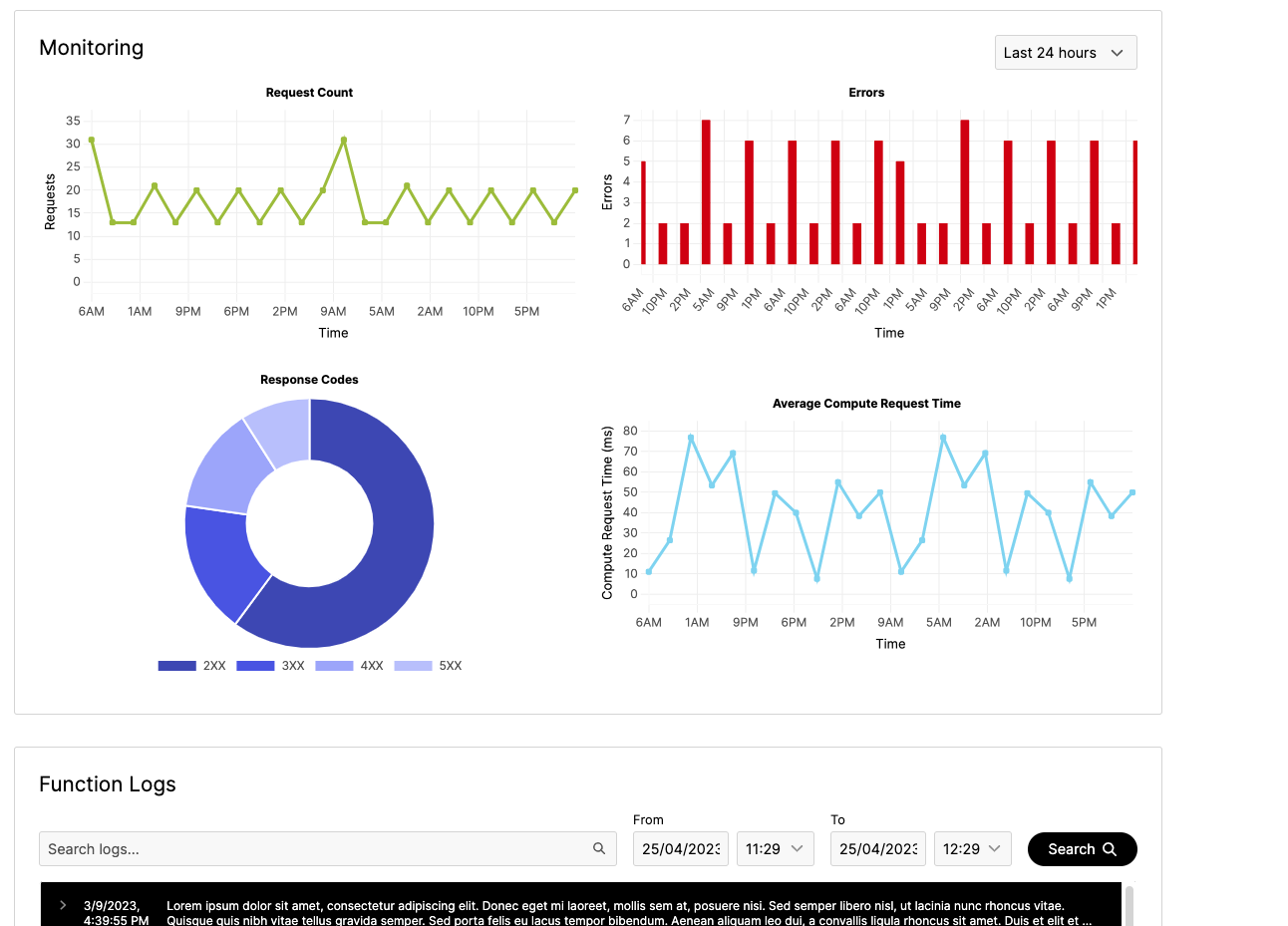Toggle the 2XX legend swatch

click(176, 666)
